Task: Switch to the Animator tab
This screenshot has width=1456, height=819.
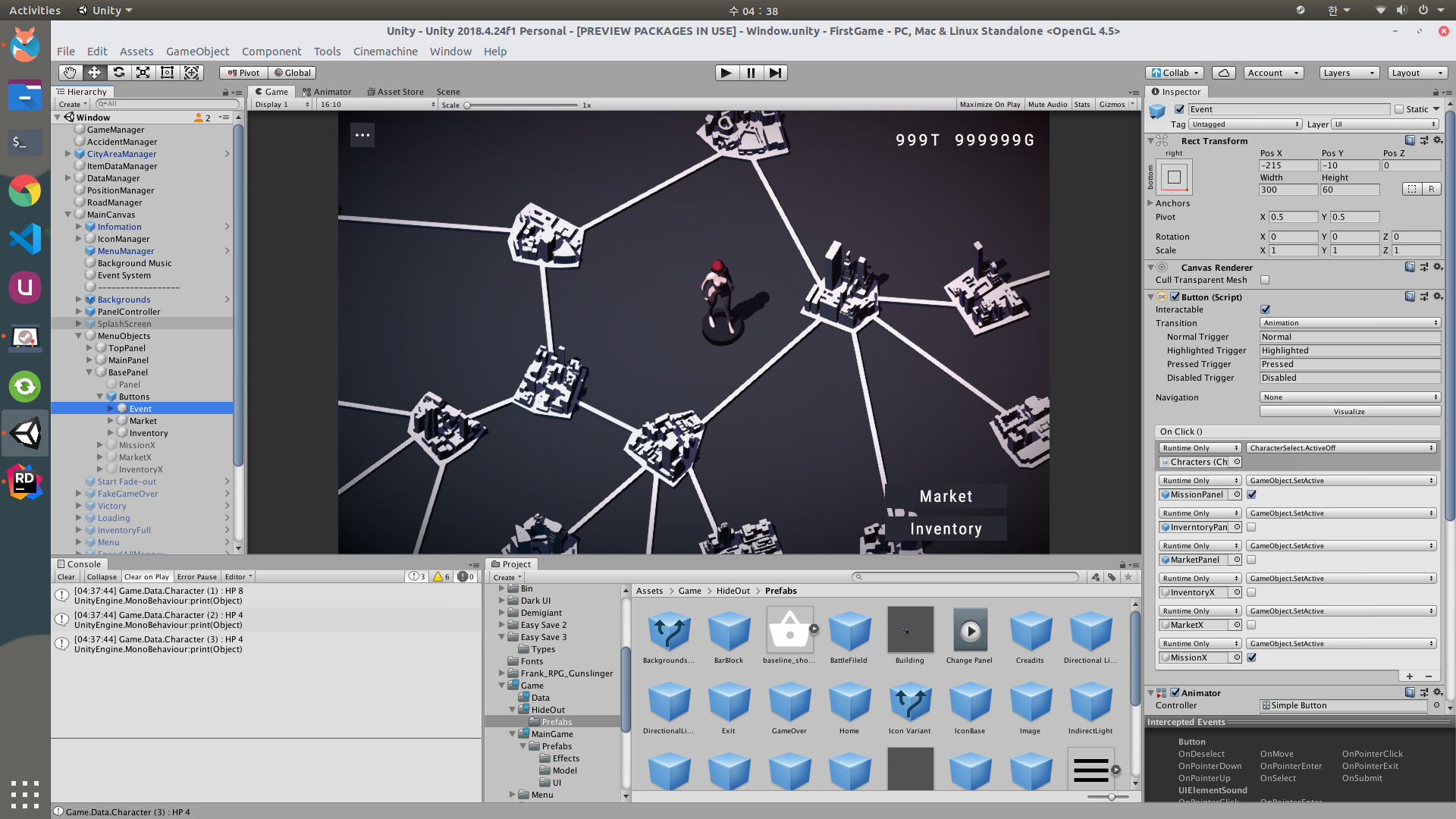Action: tap(327, 92)
